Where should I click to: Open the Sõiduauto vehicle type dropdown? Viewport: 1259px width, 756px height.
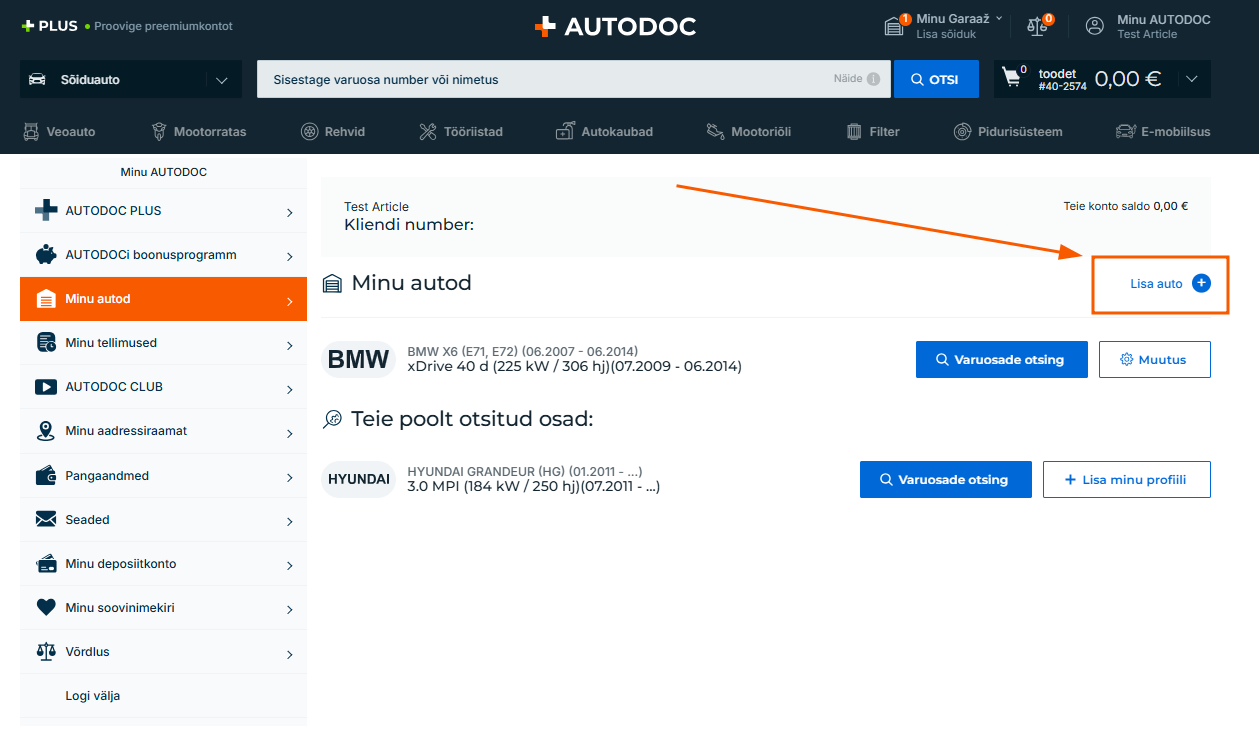pyautogui.click(x=130, y=79)
